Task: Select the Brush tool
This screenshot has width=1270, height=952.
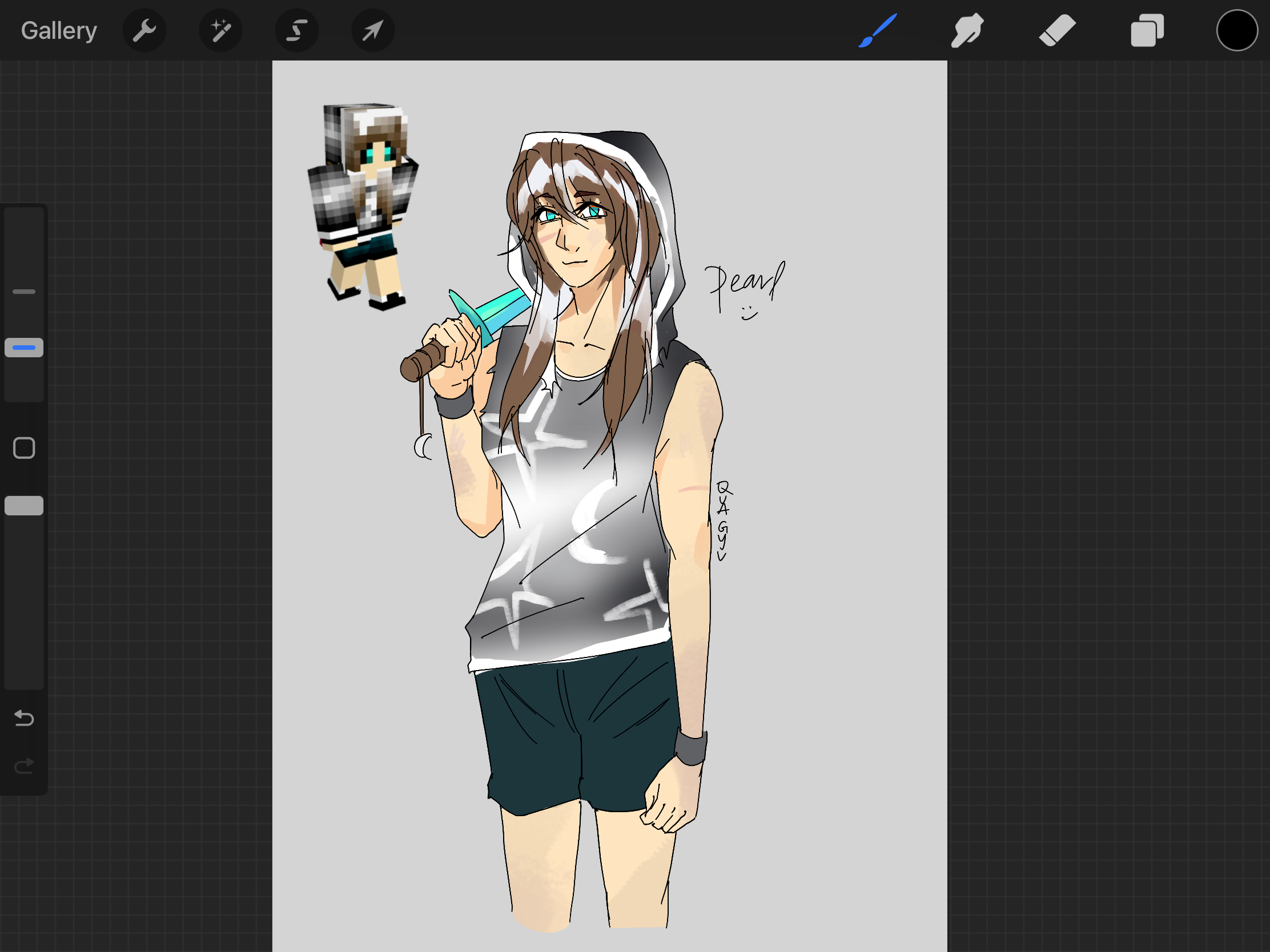Action: coord(877,30)
